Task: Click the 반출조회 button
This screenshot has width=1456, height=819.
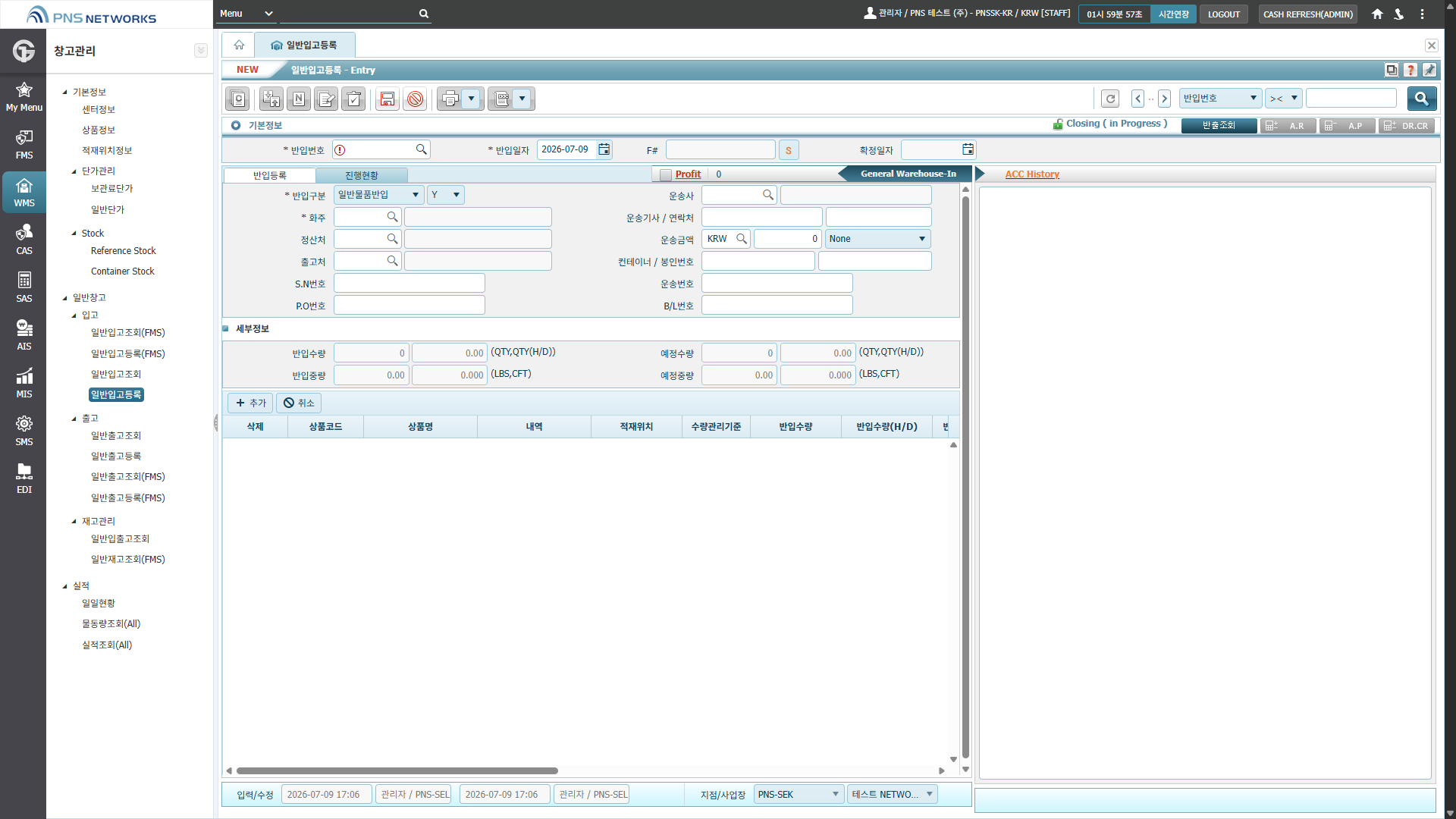Action: click(x=1219, y=126)
